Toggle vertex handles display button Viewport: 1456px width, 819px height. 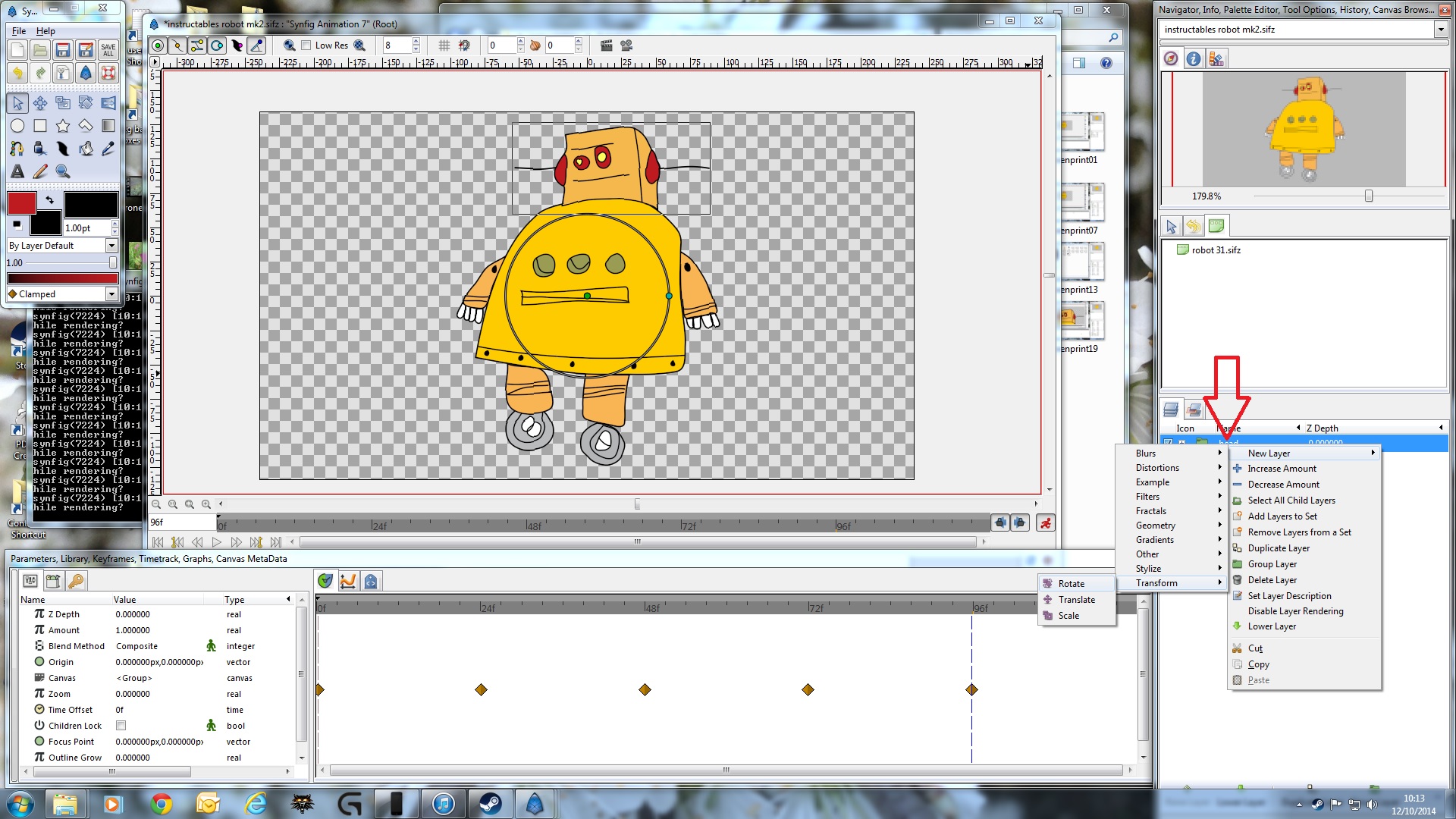pos(177,45)
